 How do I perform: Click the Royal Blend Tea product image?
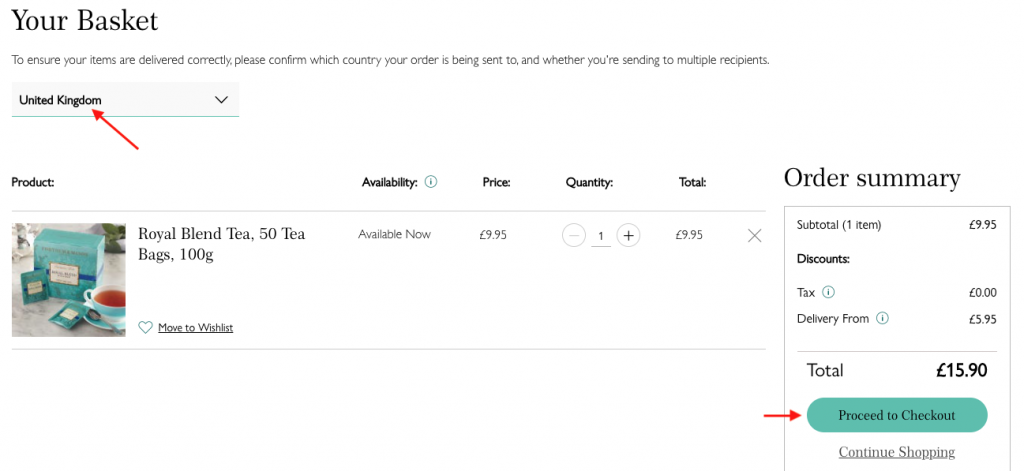68,279
